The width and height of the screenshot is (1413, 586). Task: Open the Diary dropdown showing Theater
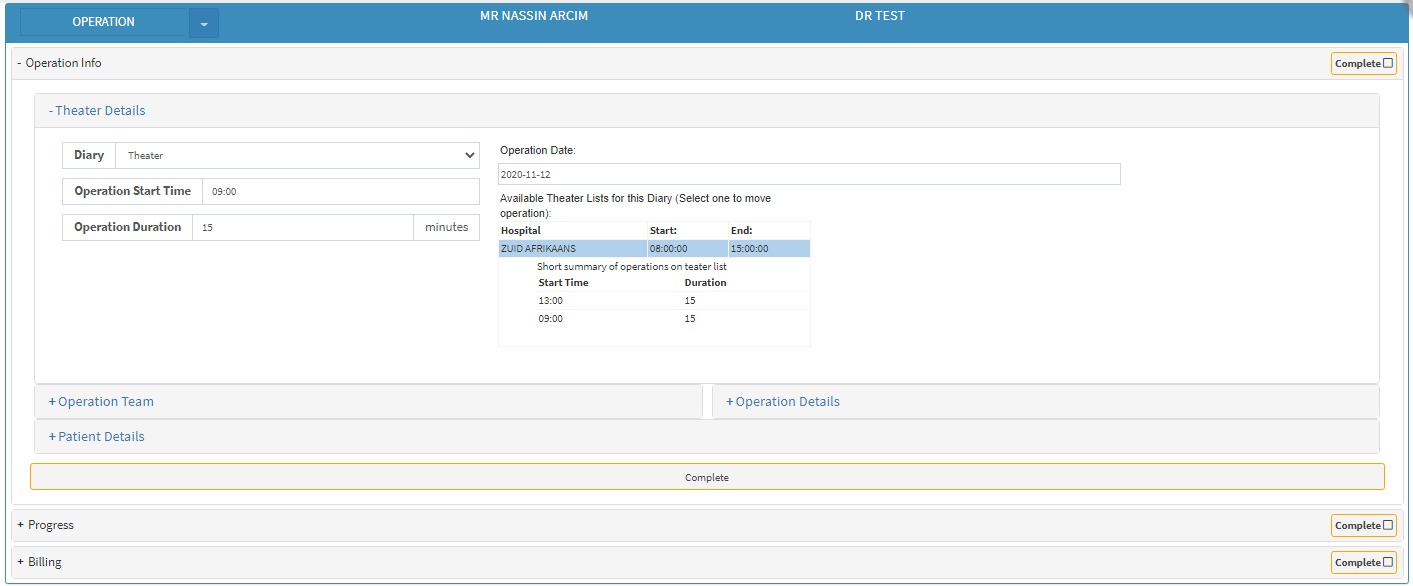[298, 155]
